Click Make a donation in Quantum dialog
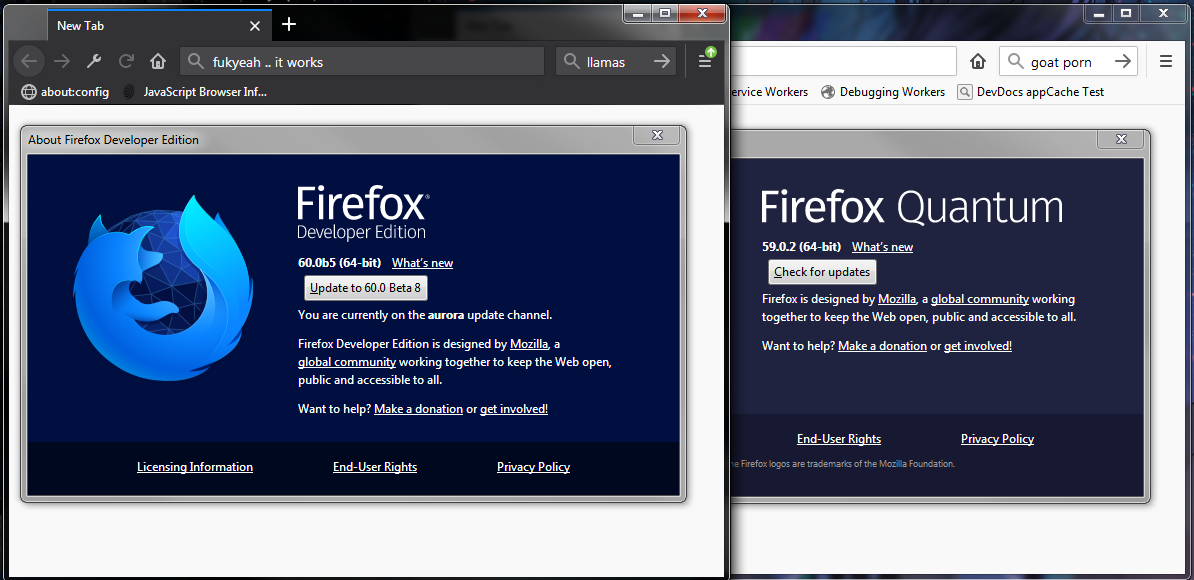 (x=883, y=346)
